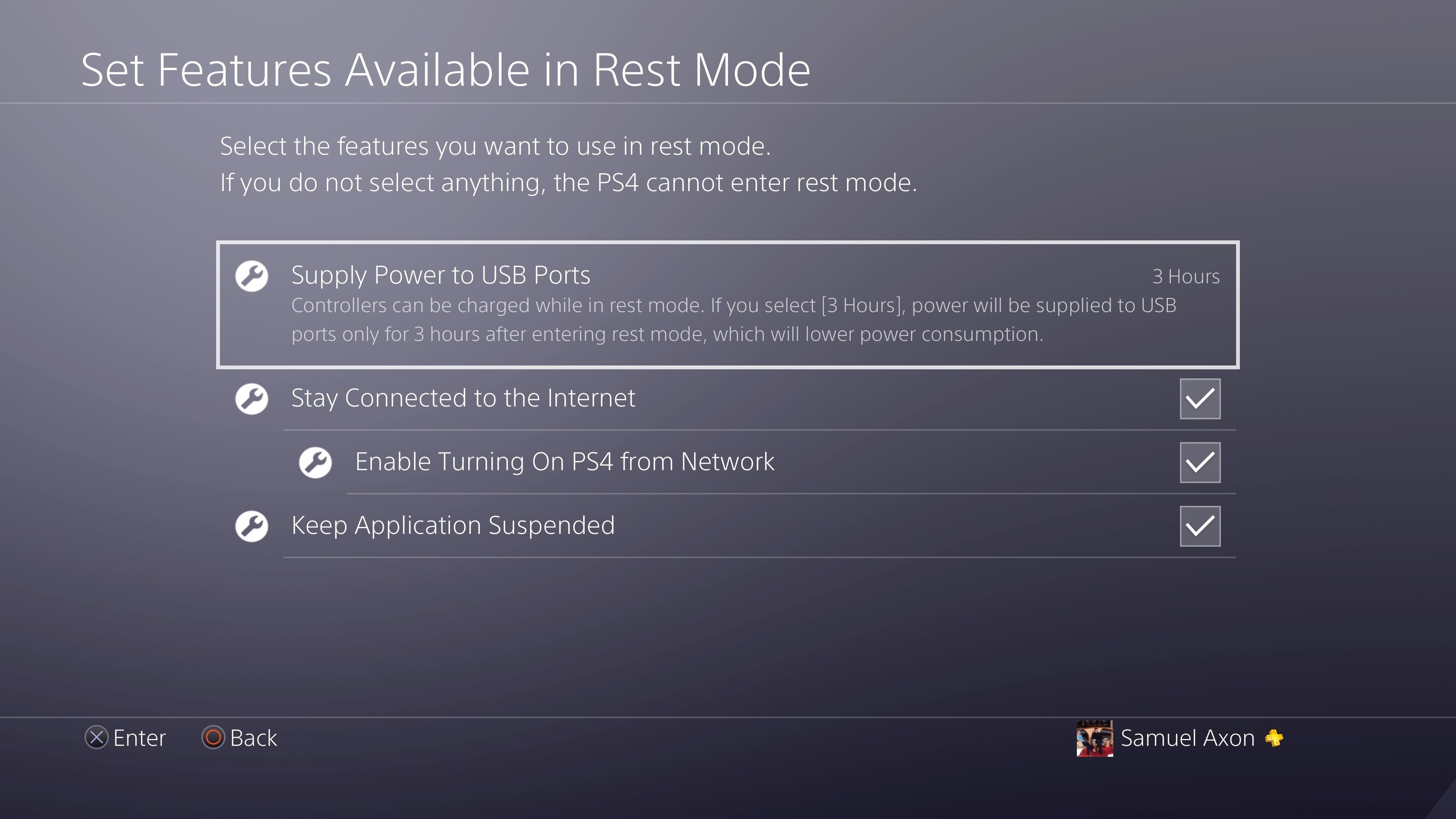Uncheck the Stay Connected to the Internet checkbox

point(1200,399)
